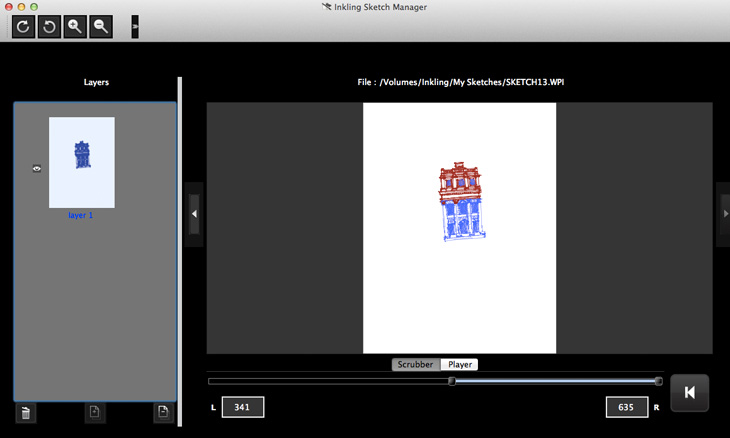Switch to the Scrubber tab
The height and width of the screenshot is (438, 730).
(x=415, y=364)
